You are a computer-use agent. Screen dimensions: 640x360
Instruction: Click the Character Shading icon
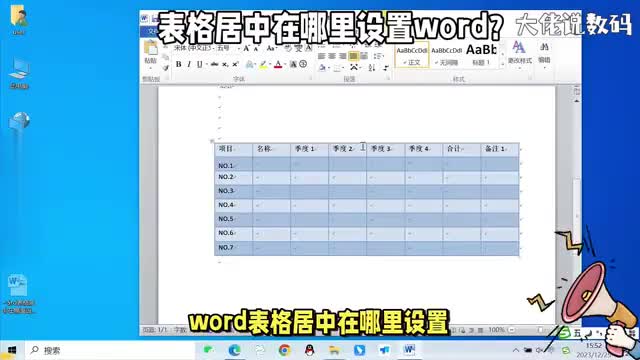coord(293,64)
